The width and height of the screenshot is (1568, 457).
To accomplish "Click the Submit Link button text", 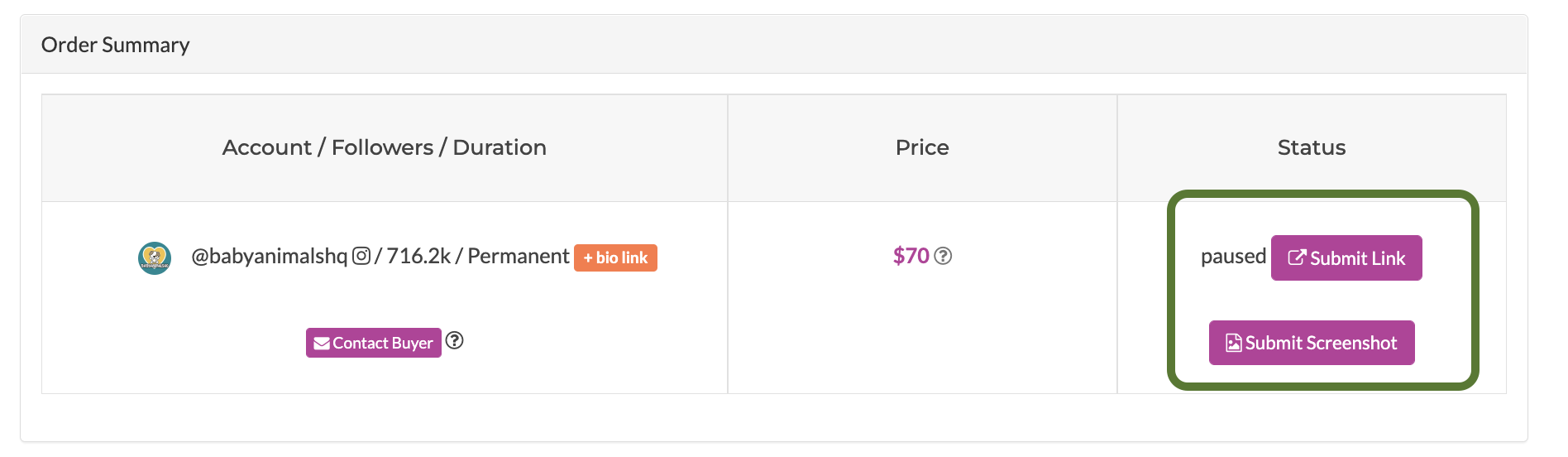I will click(x=1357, y=258).
